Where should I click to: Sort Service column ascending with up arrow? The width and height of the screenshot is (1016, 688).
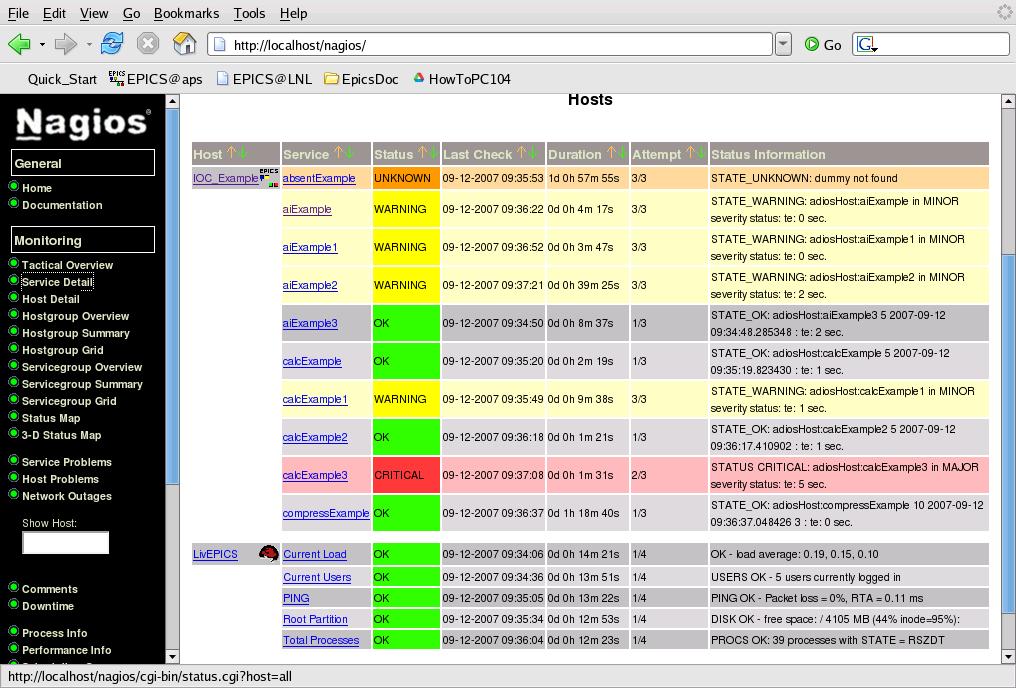pyautogui.click(x=338, y=153)
